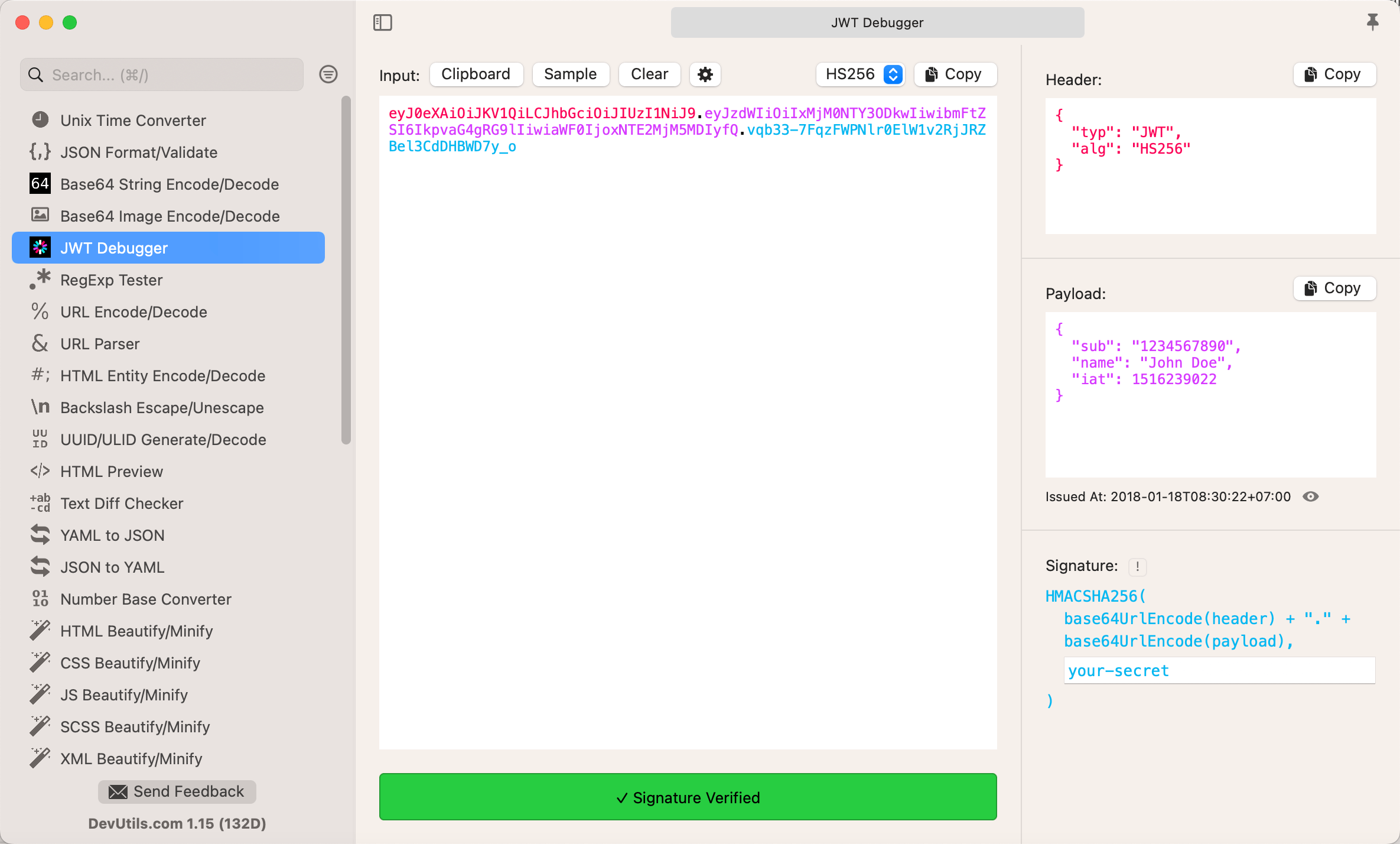Open RegExp Tester tool

pos(168,280)
